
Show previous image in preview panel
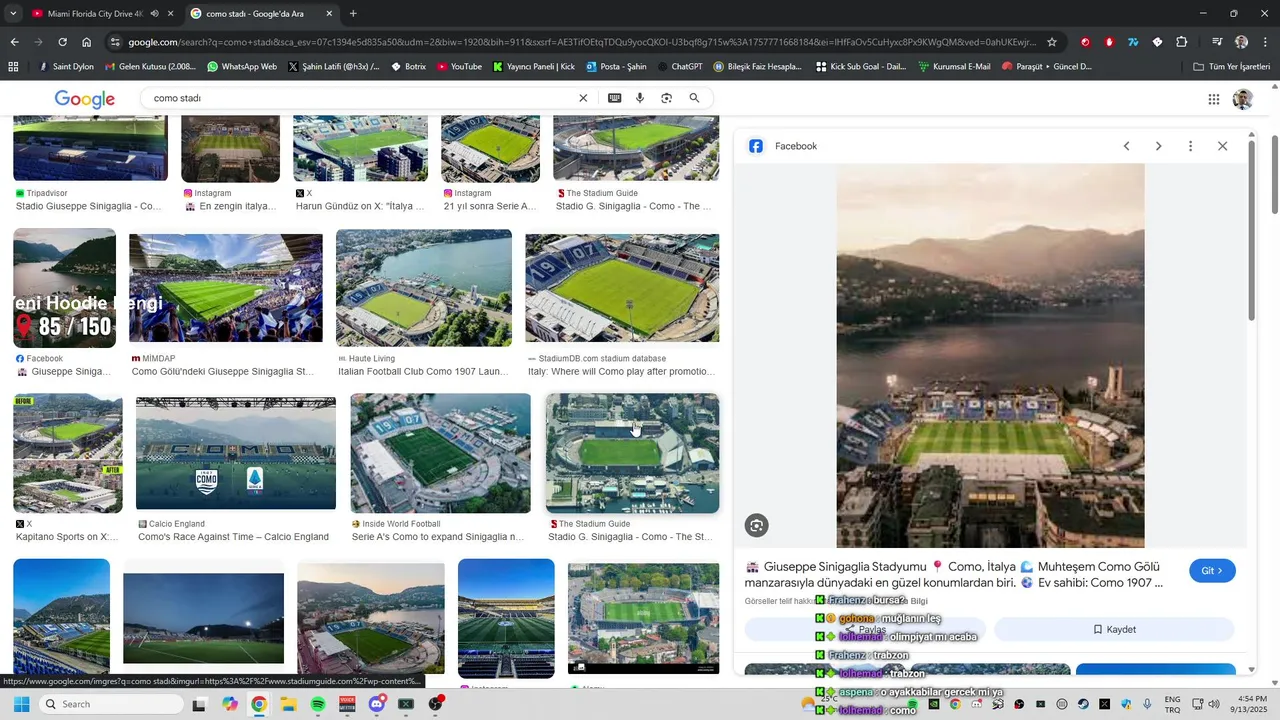(1127, 146)
